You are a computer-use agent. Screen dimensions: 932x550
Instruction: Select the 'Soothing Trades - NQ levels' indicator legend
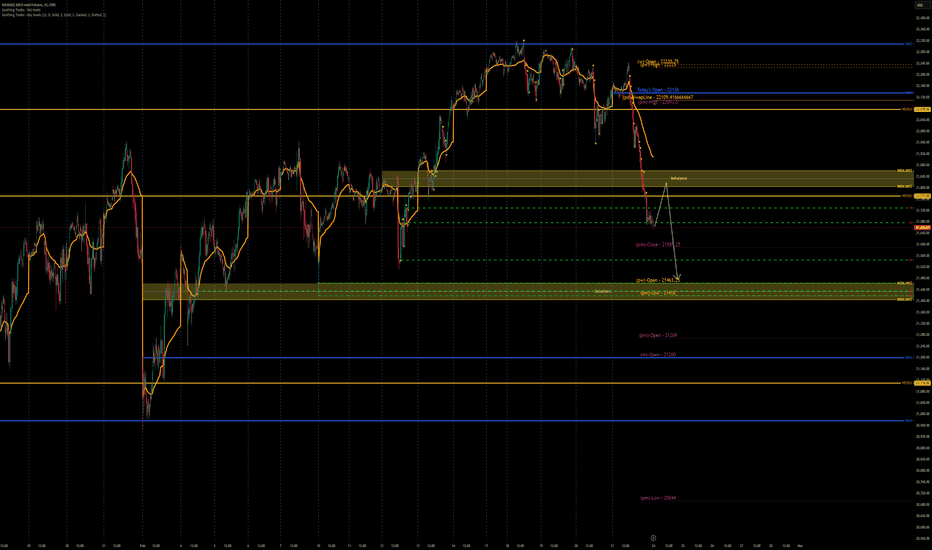point(21,10)
